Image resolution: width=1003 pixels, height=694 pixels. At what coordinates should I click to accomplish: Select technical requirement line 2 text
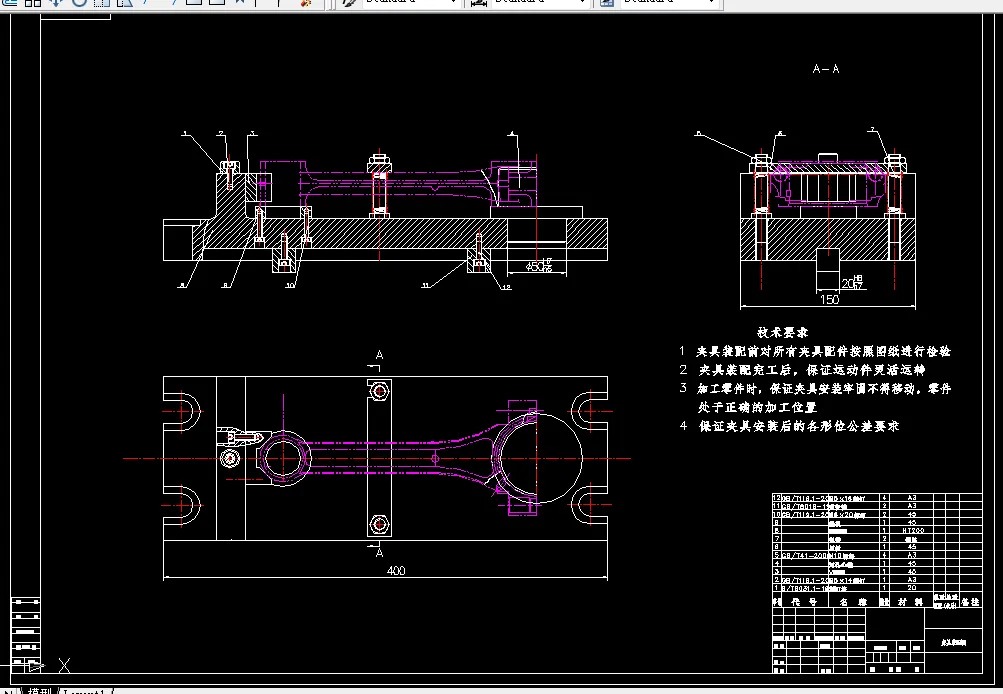[802, 370]
